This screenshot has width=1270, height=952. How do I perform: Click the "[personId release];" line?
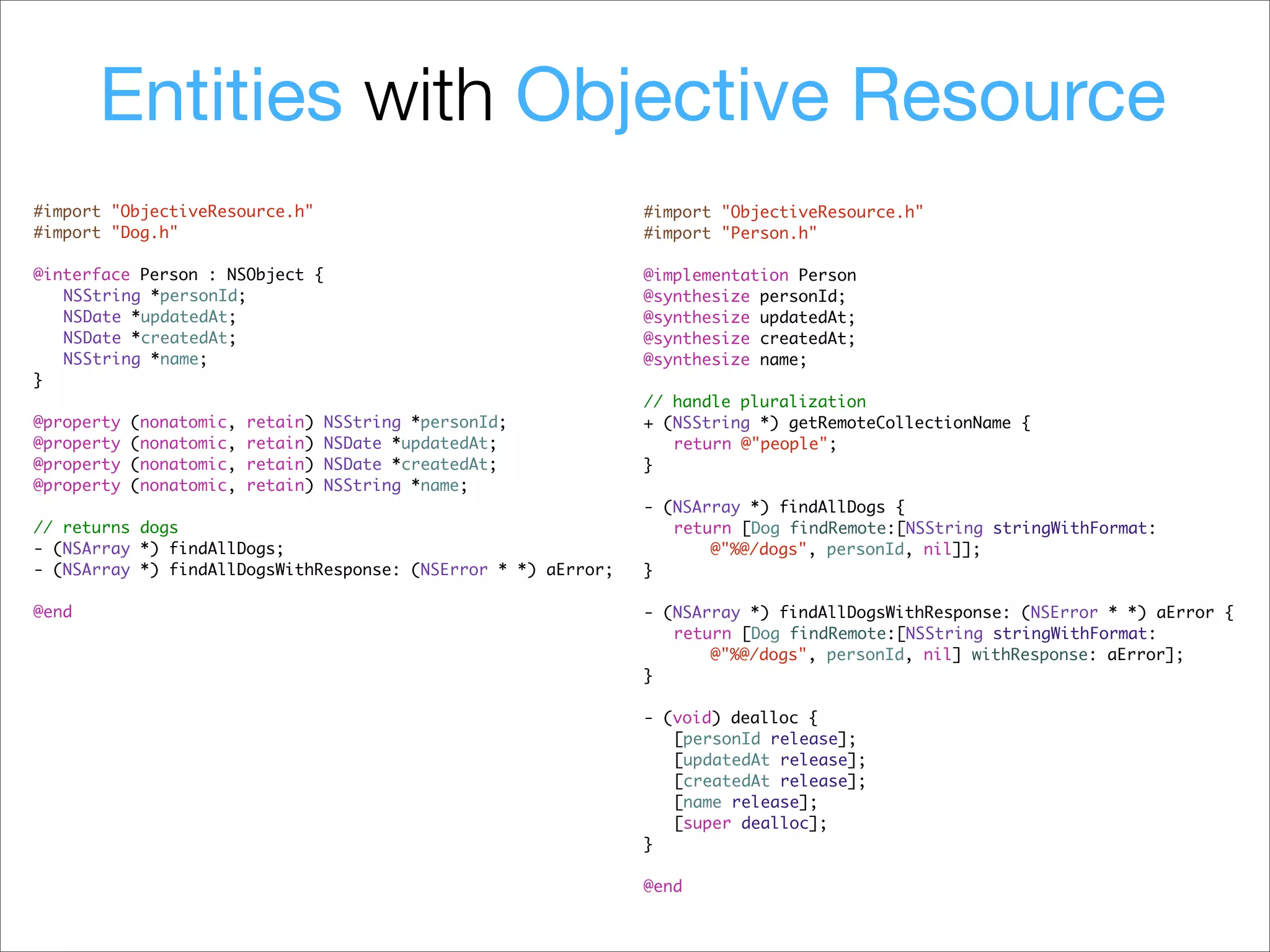(x=765, y=739)
